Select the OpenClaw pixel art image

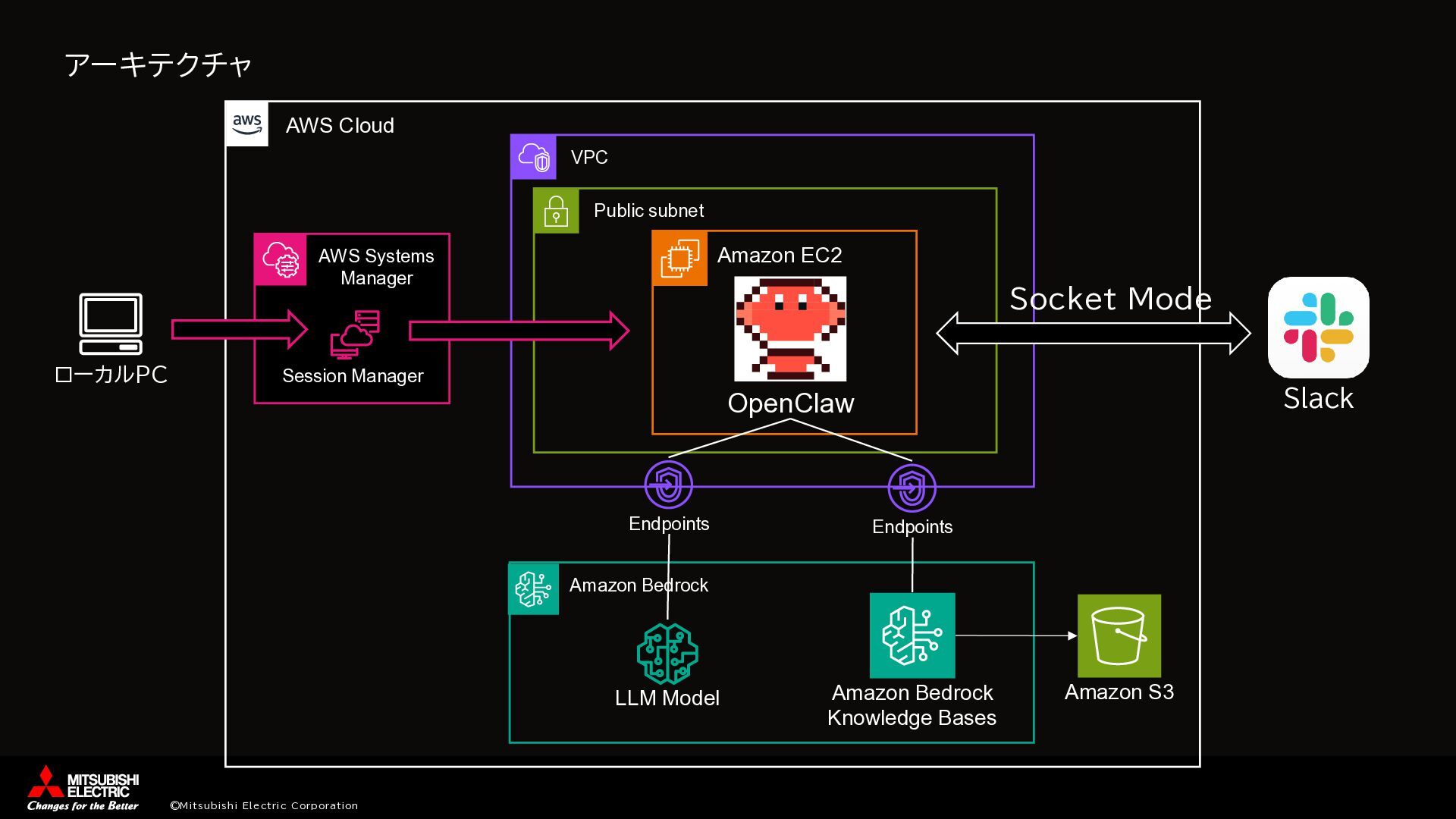point(790,328)
